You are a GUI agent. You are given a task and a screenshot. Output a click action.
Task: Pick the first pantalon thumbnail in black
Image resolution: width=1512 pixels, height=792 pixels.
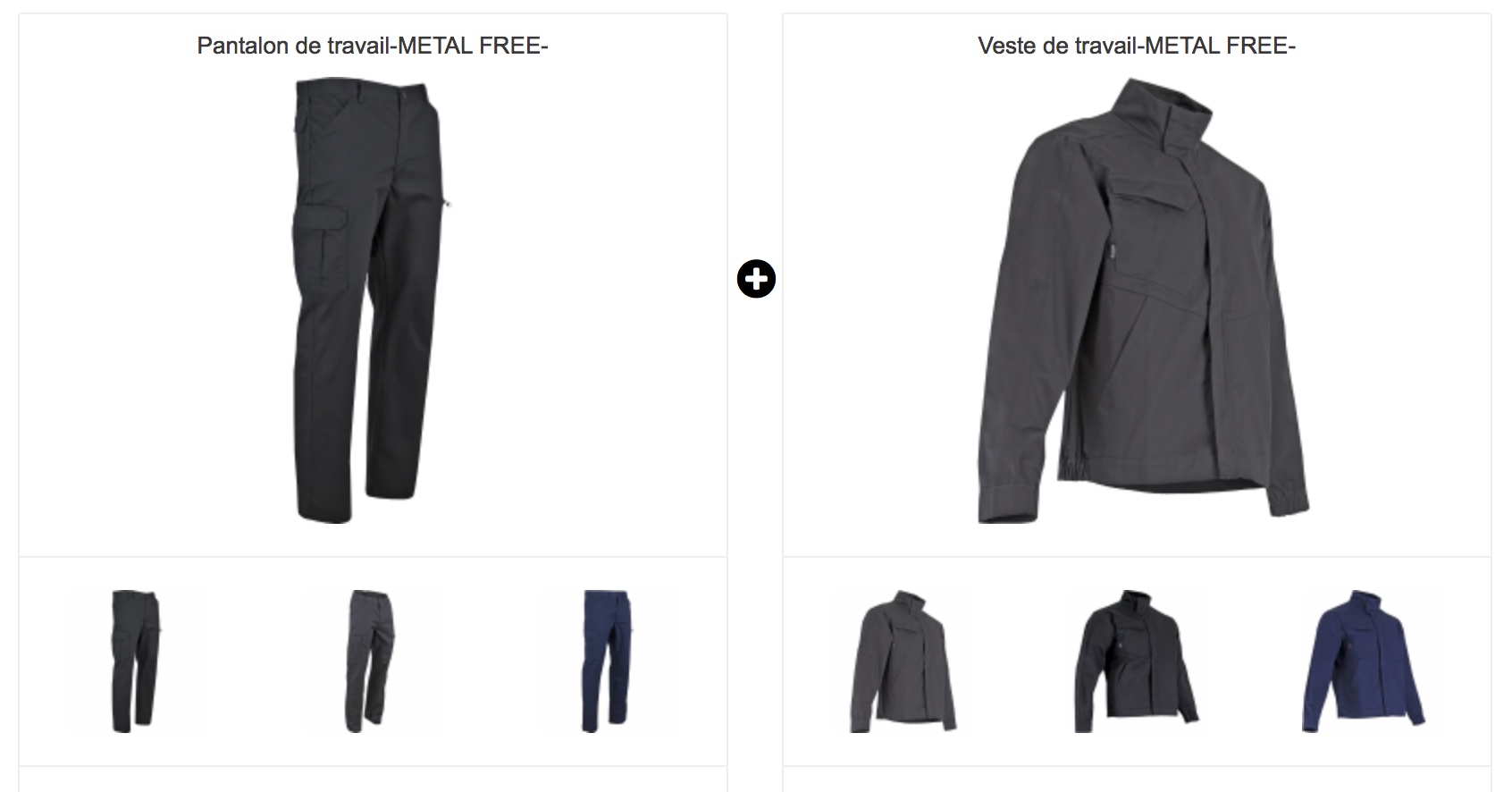click(x=136, y=661)
